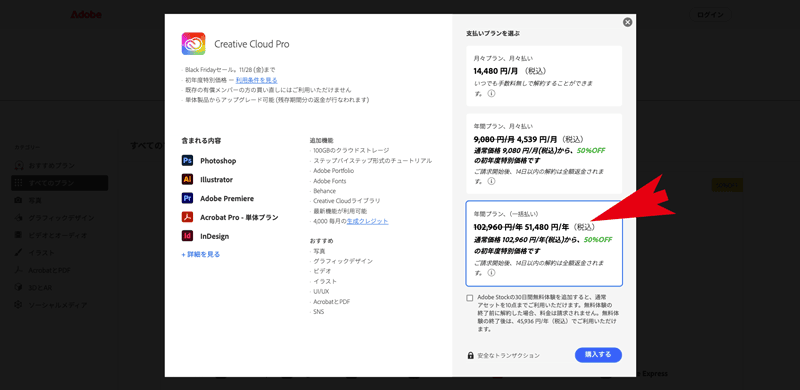Image resolution: width=800 pixels, height=390 pixels.
Task: Click 安全なトランザクション text
Action: pos(509,355)
